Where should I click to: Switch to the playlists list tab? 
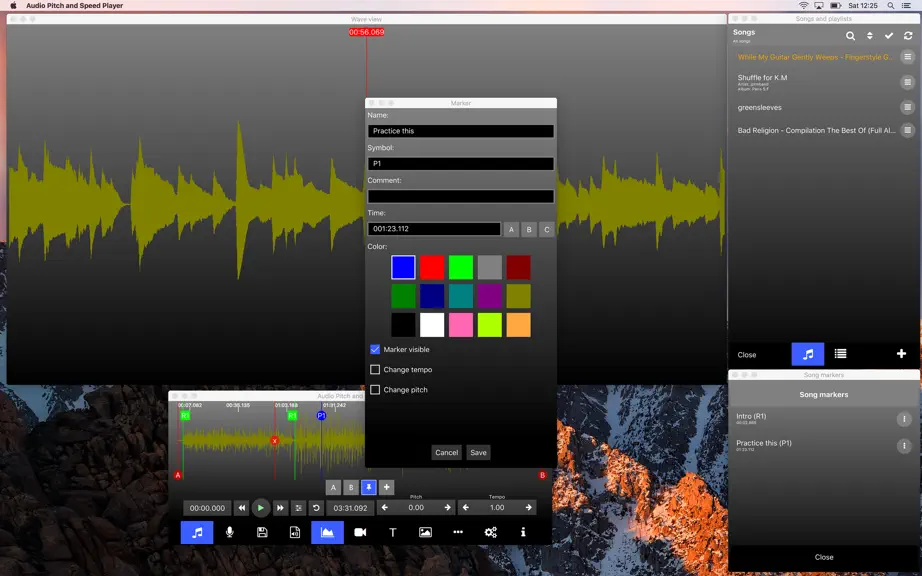point(840,354)
